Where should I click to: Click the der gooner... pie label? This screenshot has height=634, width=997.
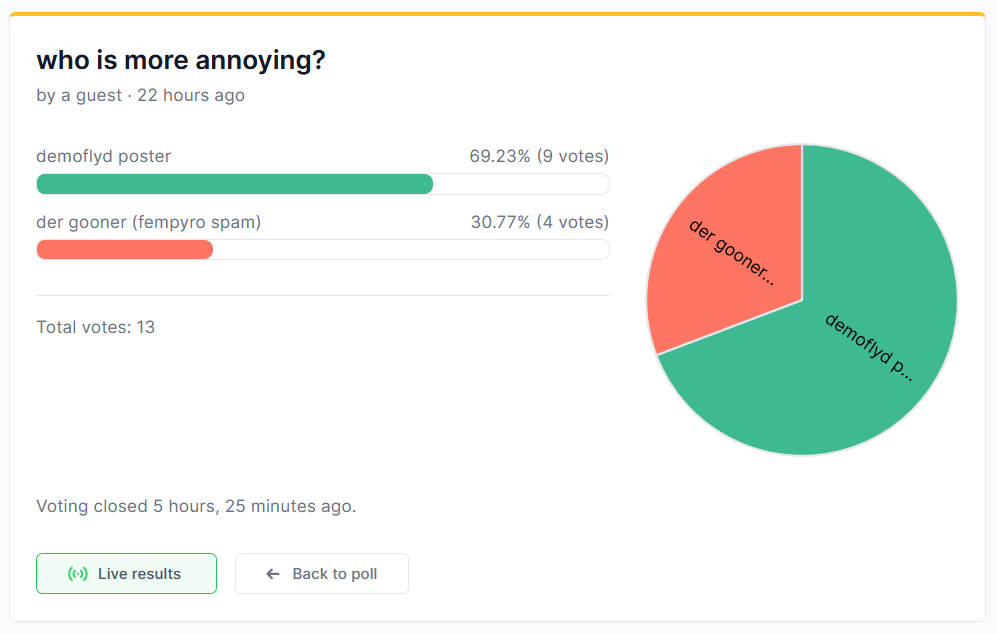[732, 252]
